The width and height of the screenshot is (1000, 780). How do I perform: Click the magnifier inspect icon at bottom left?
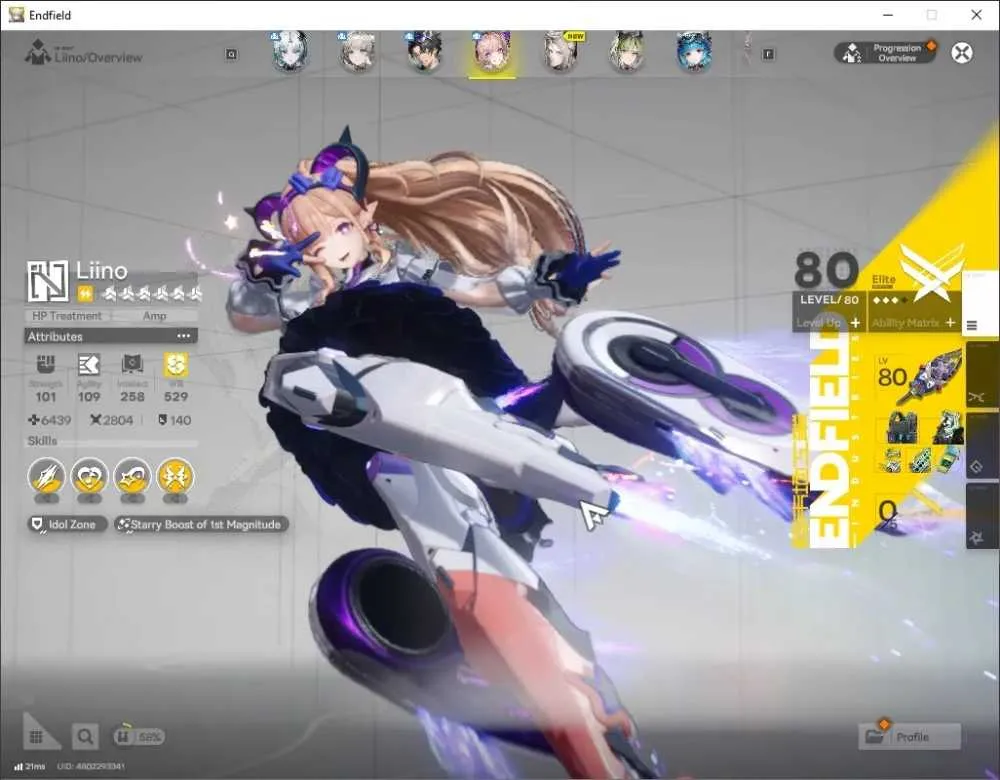click(85, 737)
